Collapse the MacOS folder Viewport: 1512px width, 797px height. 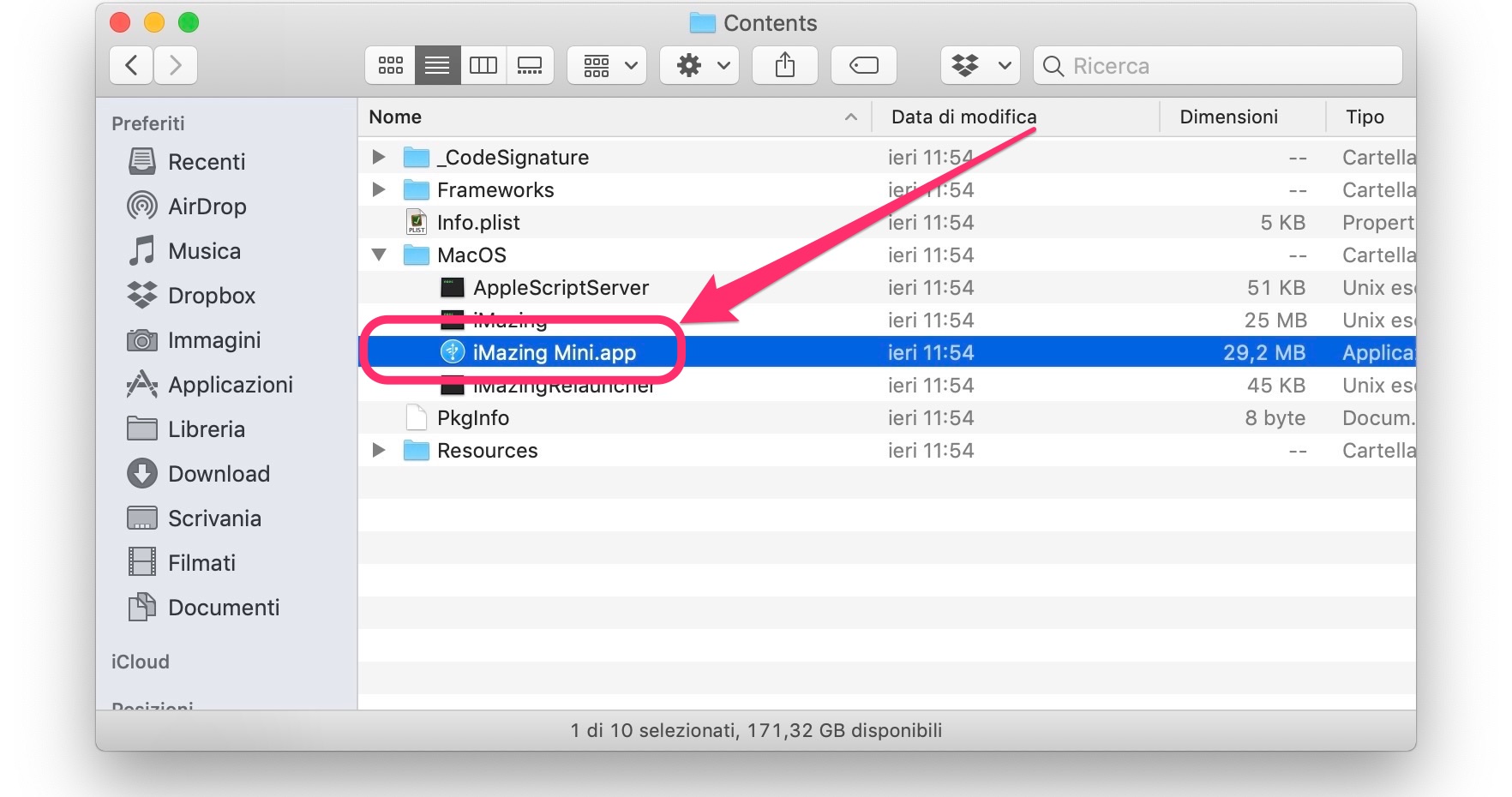tap(379, 255)
